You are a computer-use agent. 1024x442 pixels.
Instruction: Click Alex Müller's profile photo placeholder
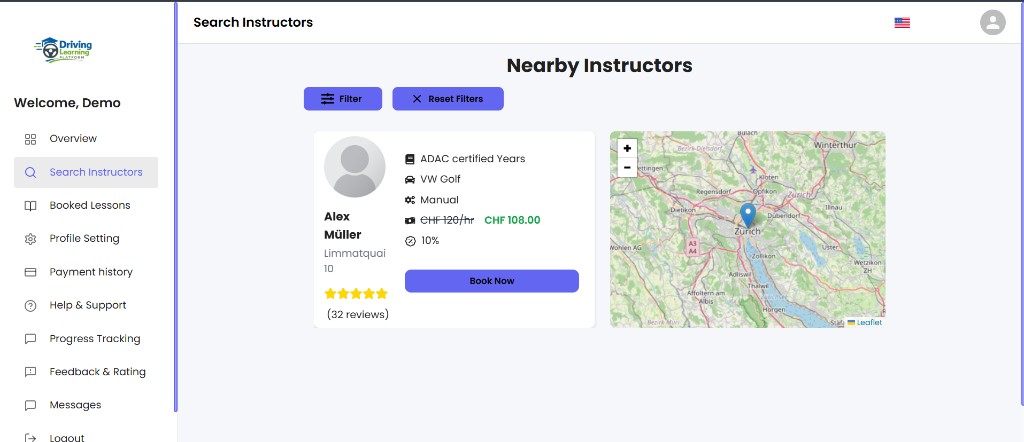coord(355,166)
